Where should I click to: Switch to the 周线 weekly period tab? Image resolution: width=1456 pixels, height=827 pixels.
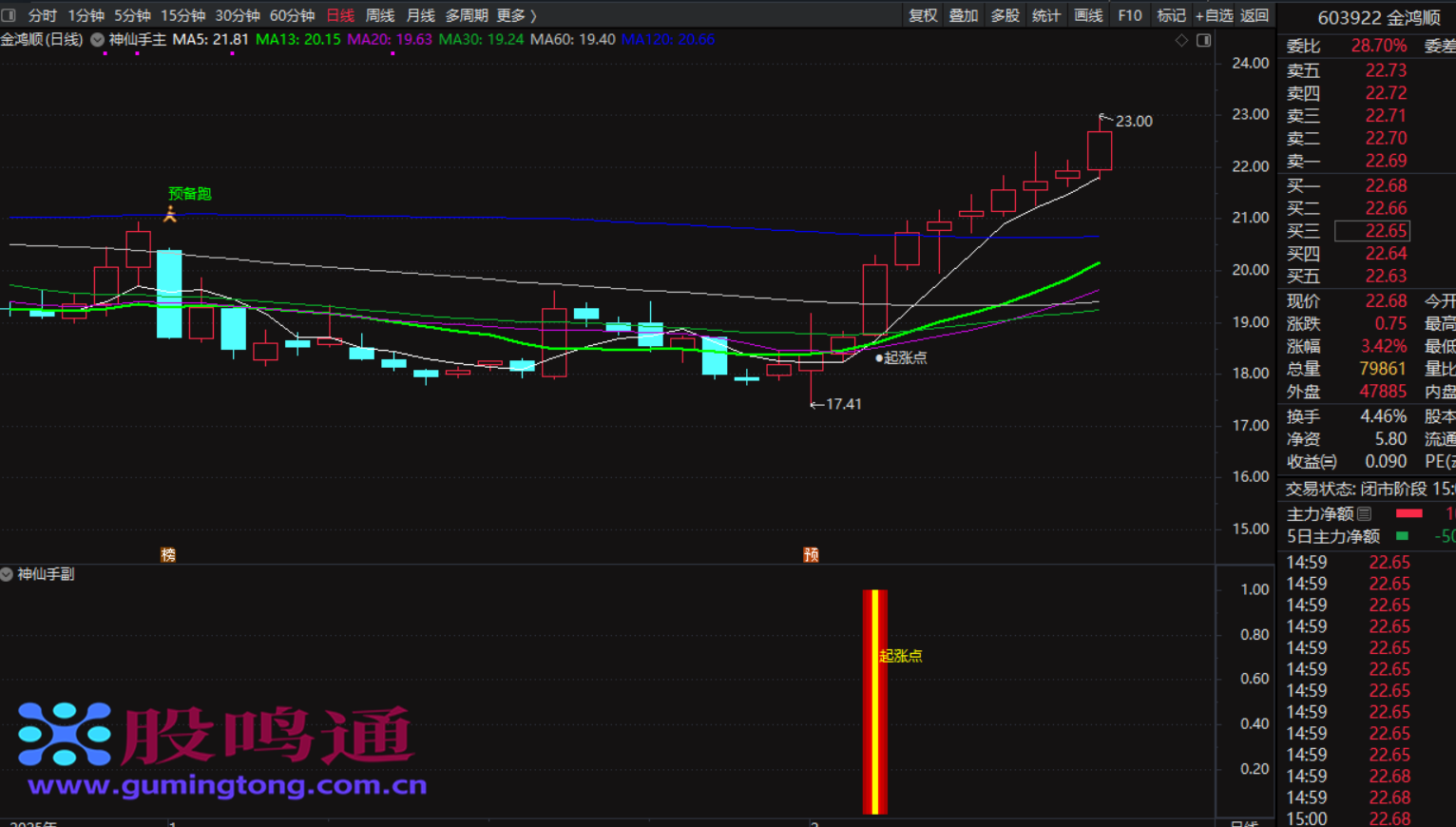[379, 15]
